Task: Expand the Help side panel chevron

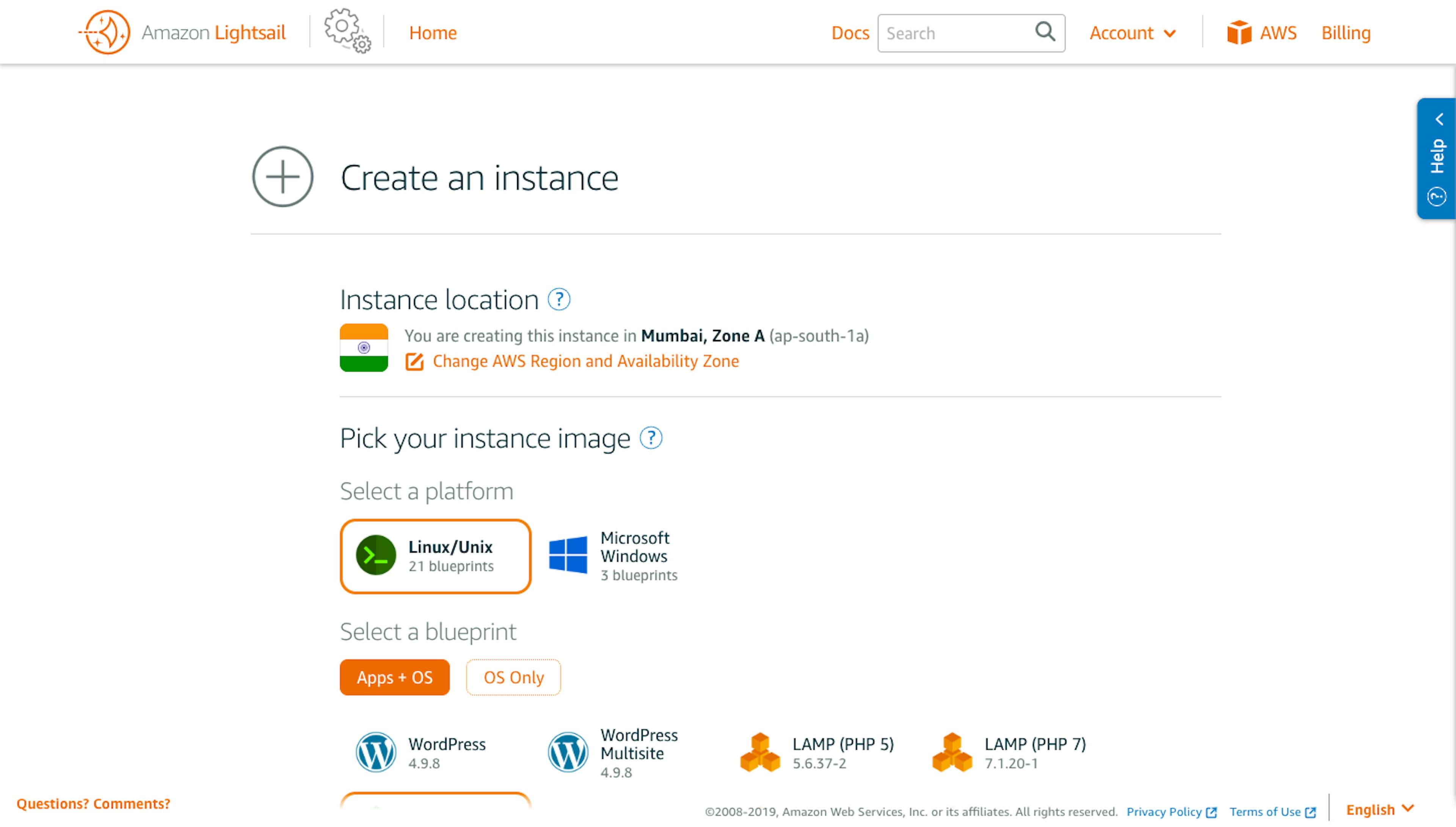Action: [x=1440, y=119]
